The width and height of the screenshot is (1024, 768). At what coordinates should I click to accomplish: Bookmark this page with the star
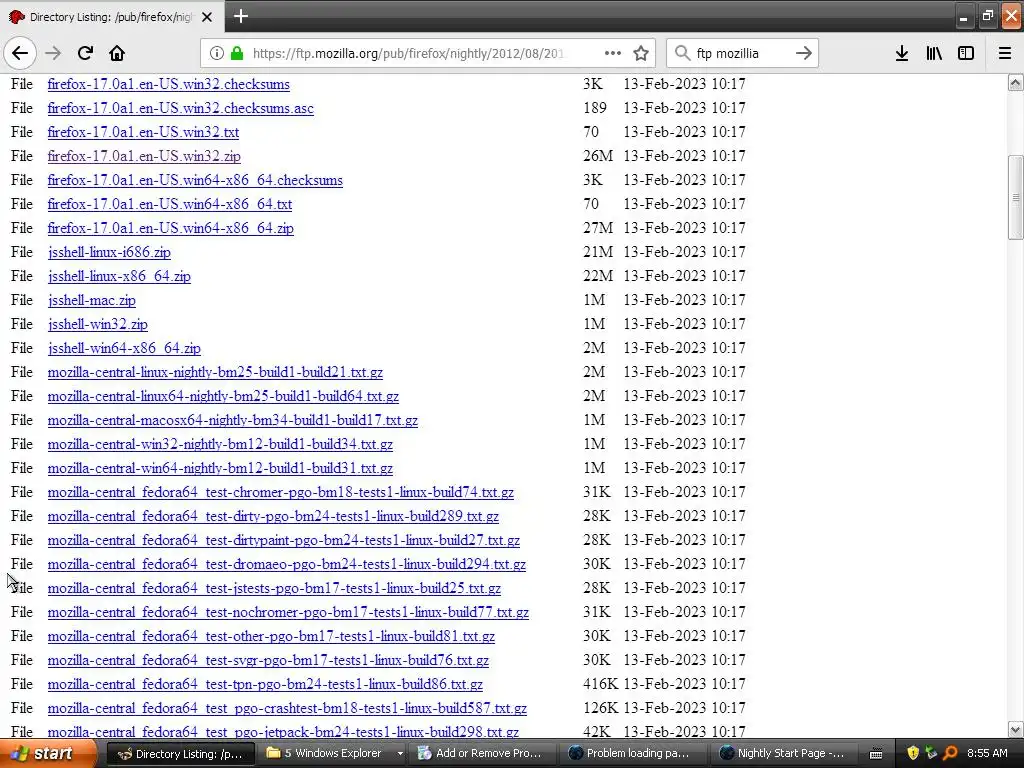[x=641, y=53]
